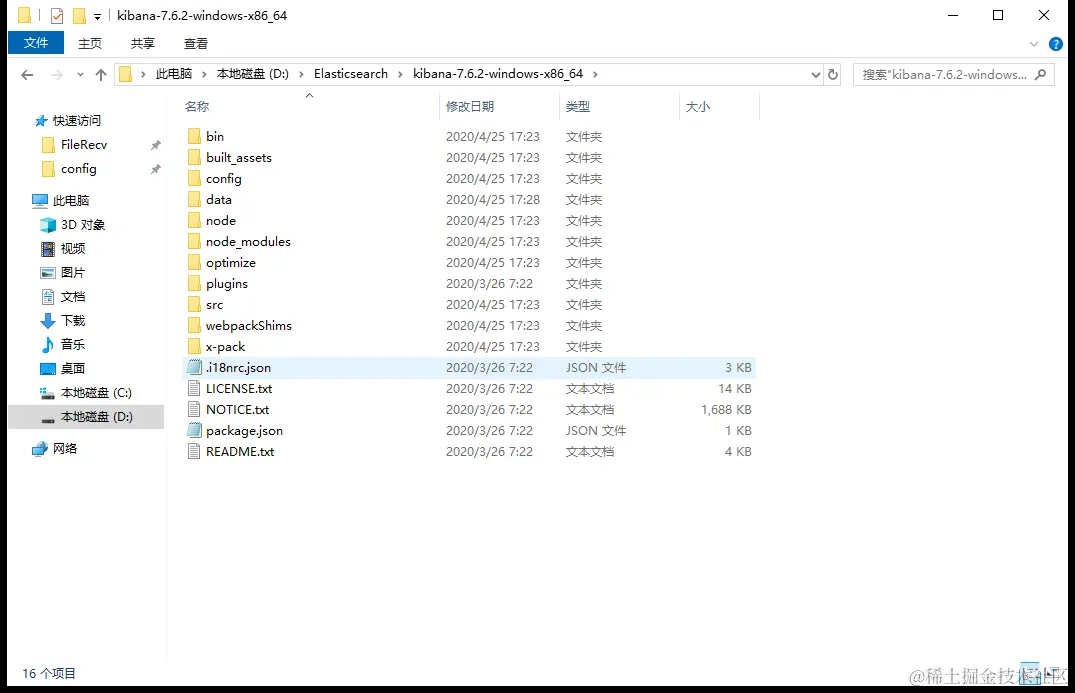Click 此电脑 in the address breadcrumb
Image resolution: width=1075 pixels, height=693 pixels.
[173, 74]
